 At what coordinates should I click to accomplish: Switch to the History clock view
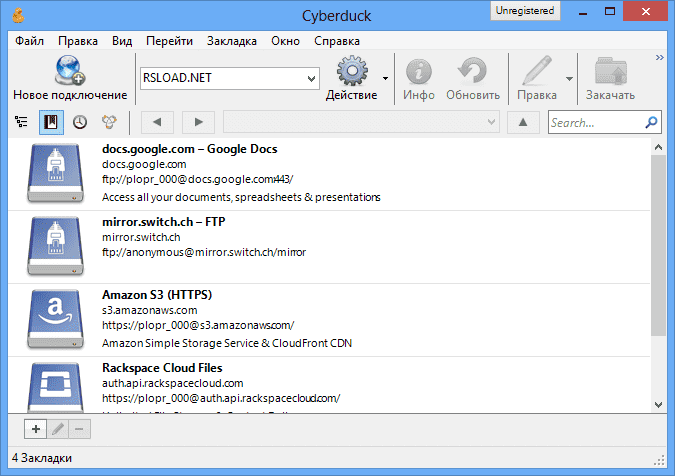pyautogui.click(x=79, y=122)
